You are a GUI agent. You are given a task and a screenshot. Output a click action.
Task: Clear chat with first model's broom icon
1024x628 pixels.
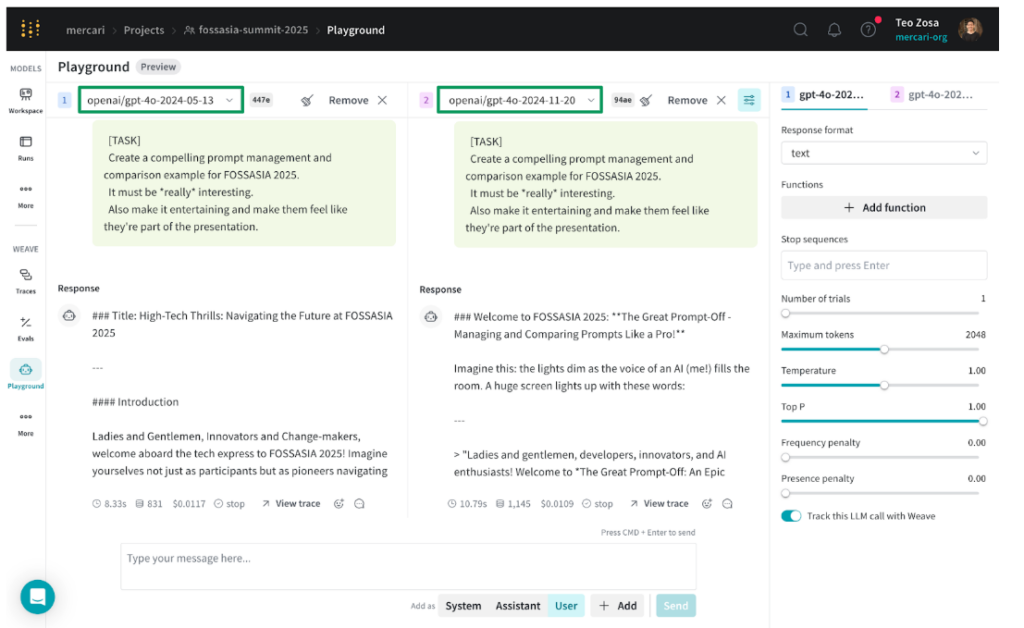(x=307, y=100)
